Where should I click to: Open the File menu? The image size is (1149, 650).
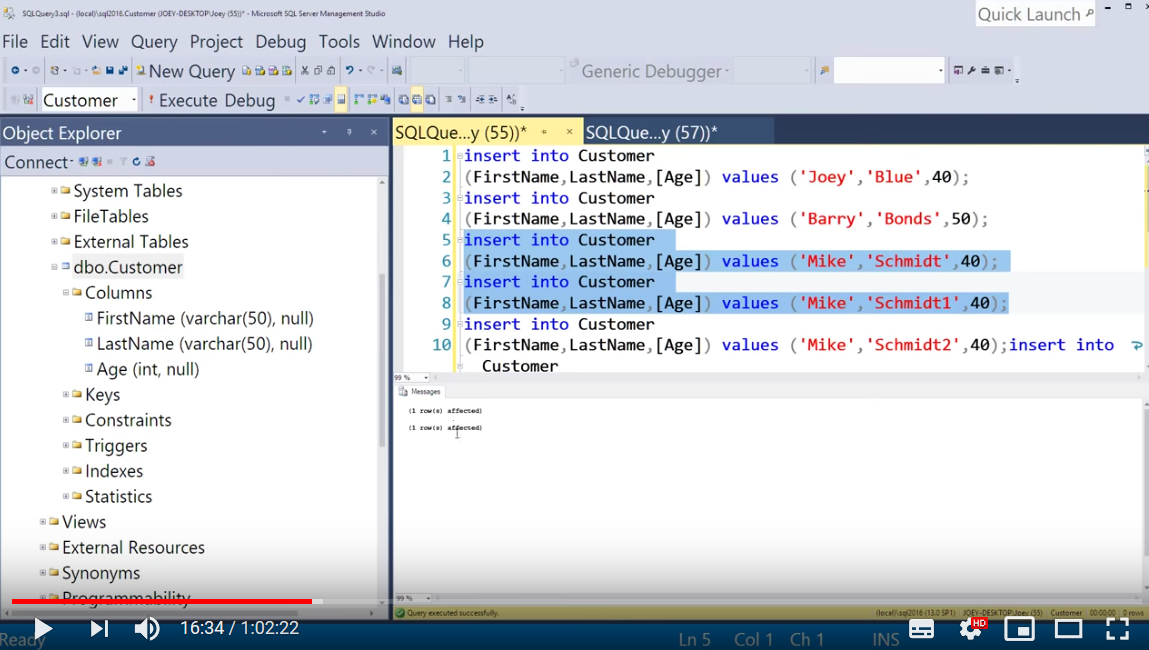15,42
